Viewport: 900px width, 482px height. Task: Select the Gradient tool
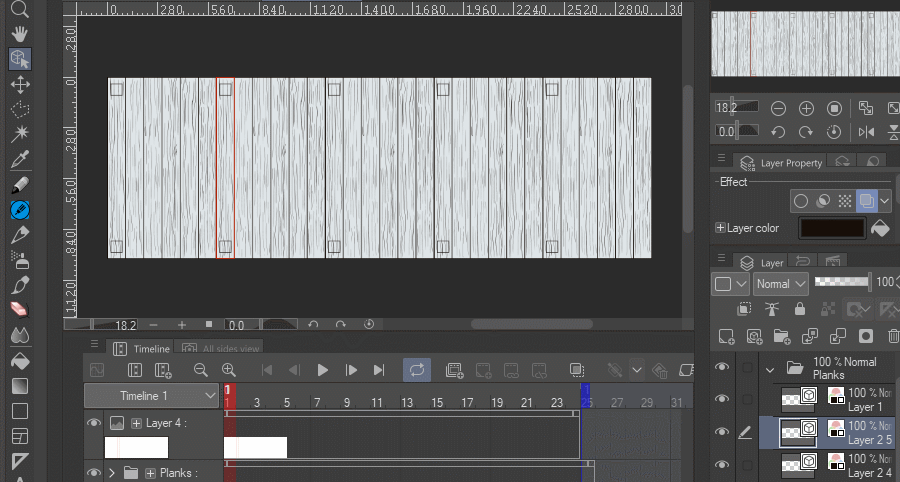tap(20, 386)
